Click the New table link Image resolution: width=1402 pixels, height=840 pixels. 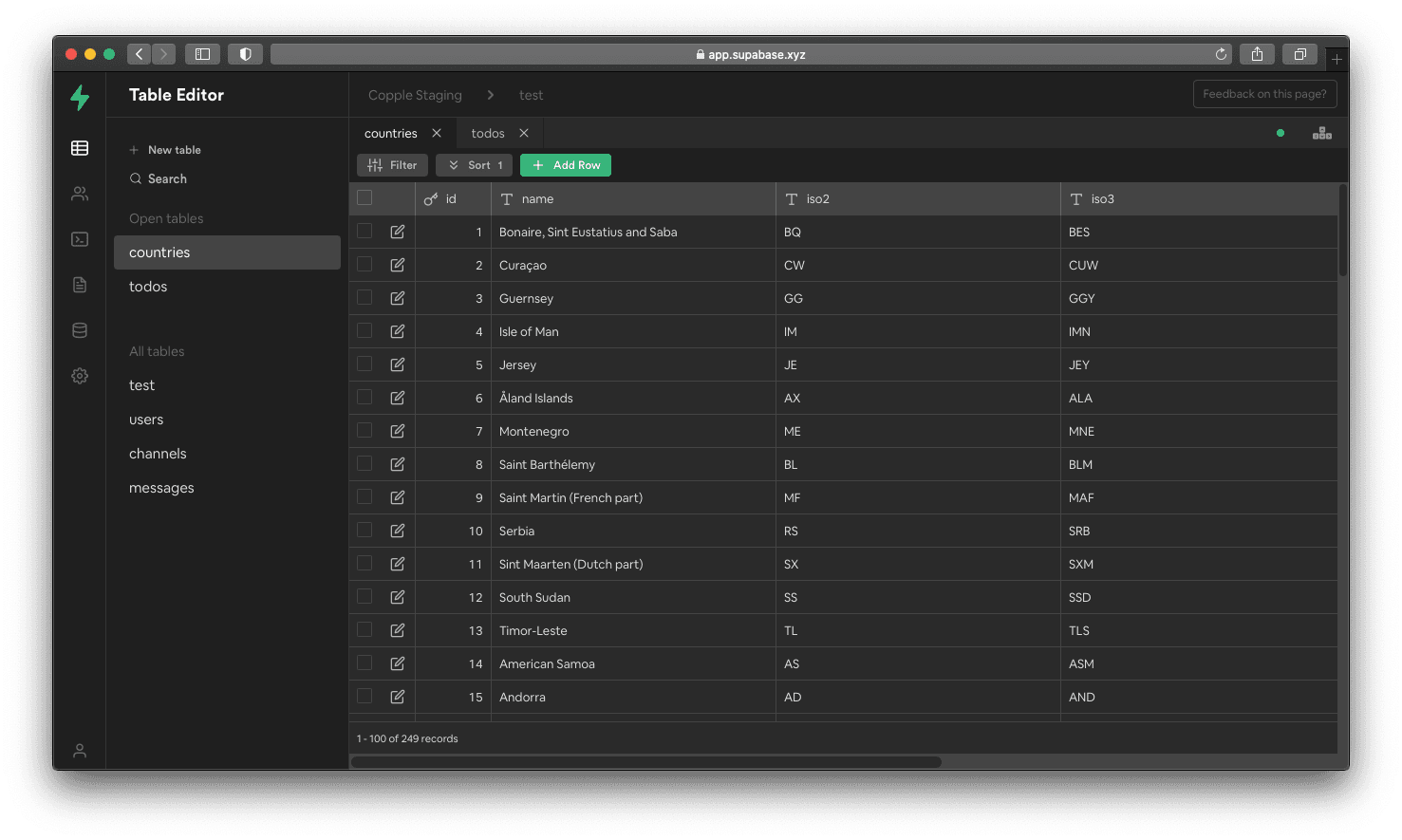(174, 150)
